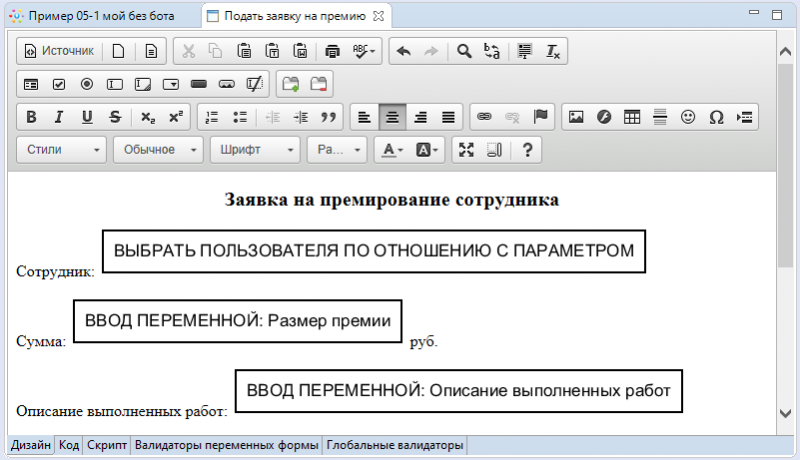Viewport: 800px width, 460px height.
Task: Toggle bold formatting
Action: click(31, 117)
